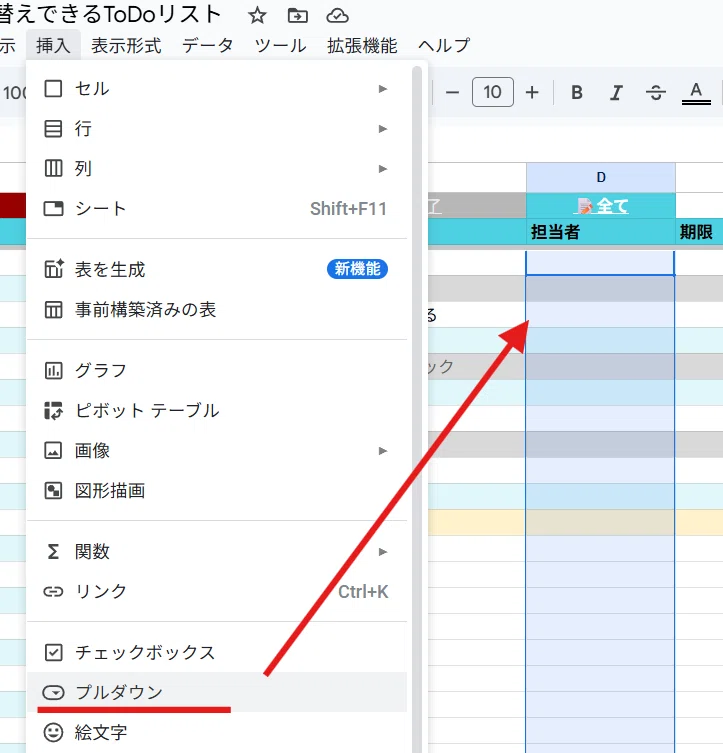Expand the 列 submenu
This screenshot has width=723, height=753.
coord(217,169)
